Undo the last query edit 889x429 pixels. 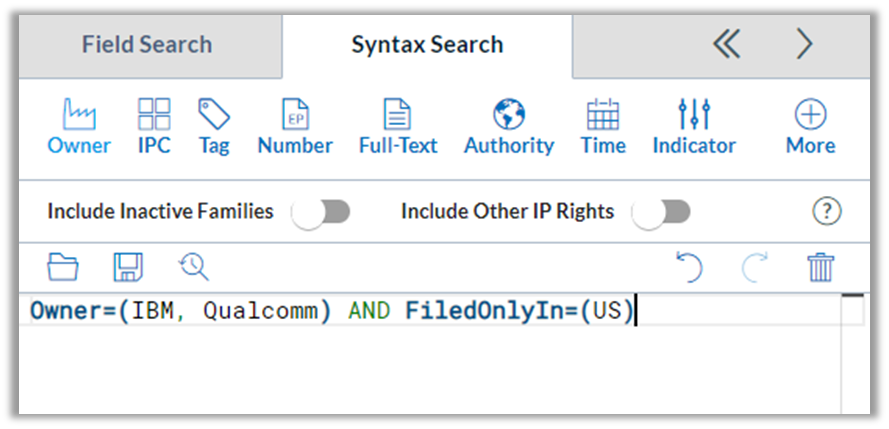[x=689, y=267]
